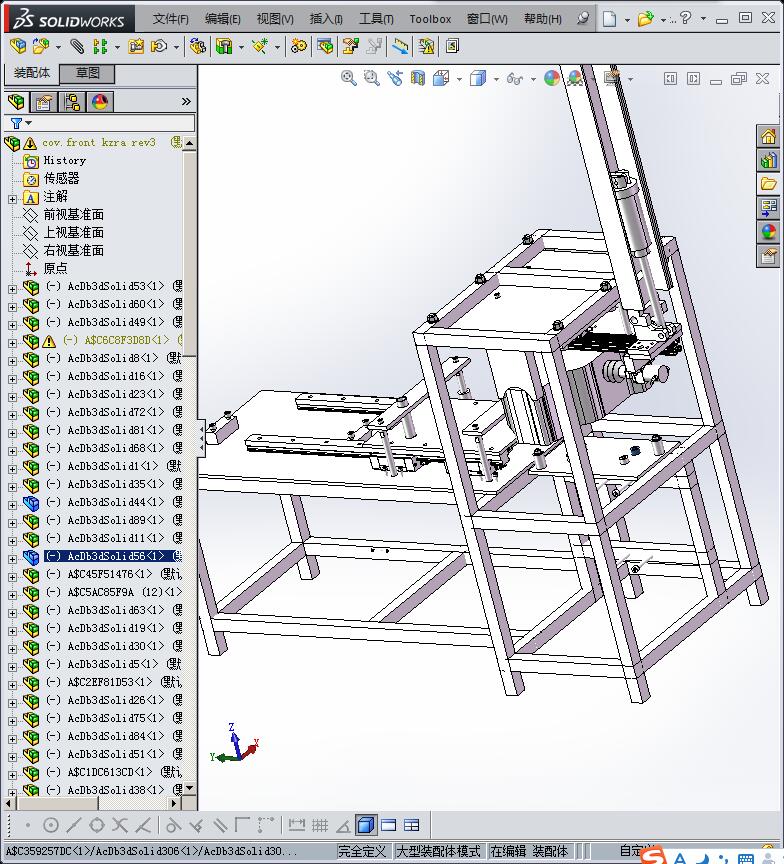Click the Interference Detection icon

(401, 46)
